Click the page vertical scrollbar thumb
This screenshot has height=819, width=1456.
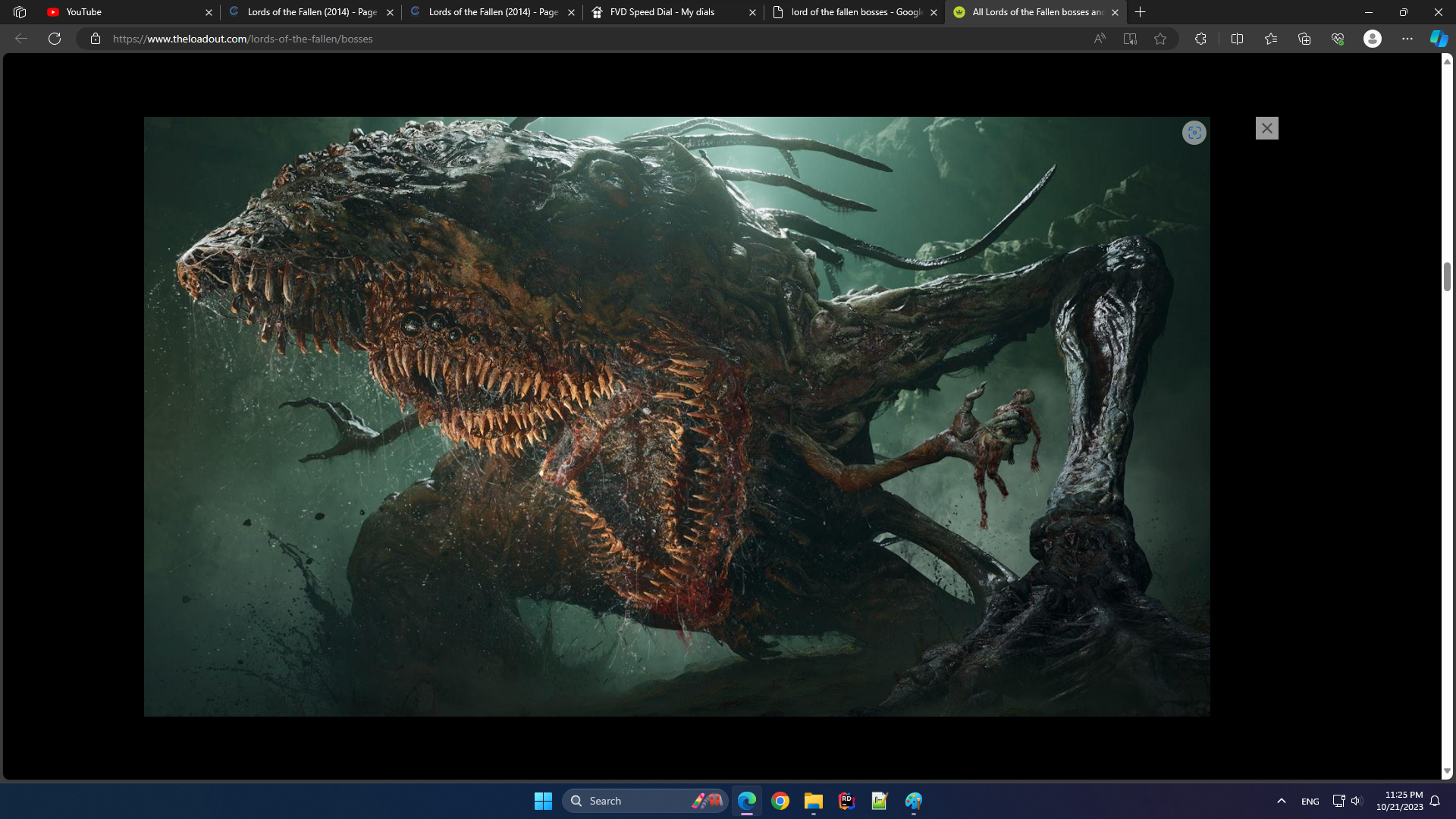coord(1447,277)
